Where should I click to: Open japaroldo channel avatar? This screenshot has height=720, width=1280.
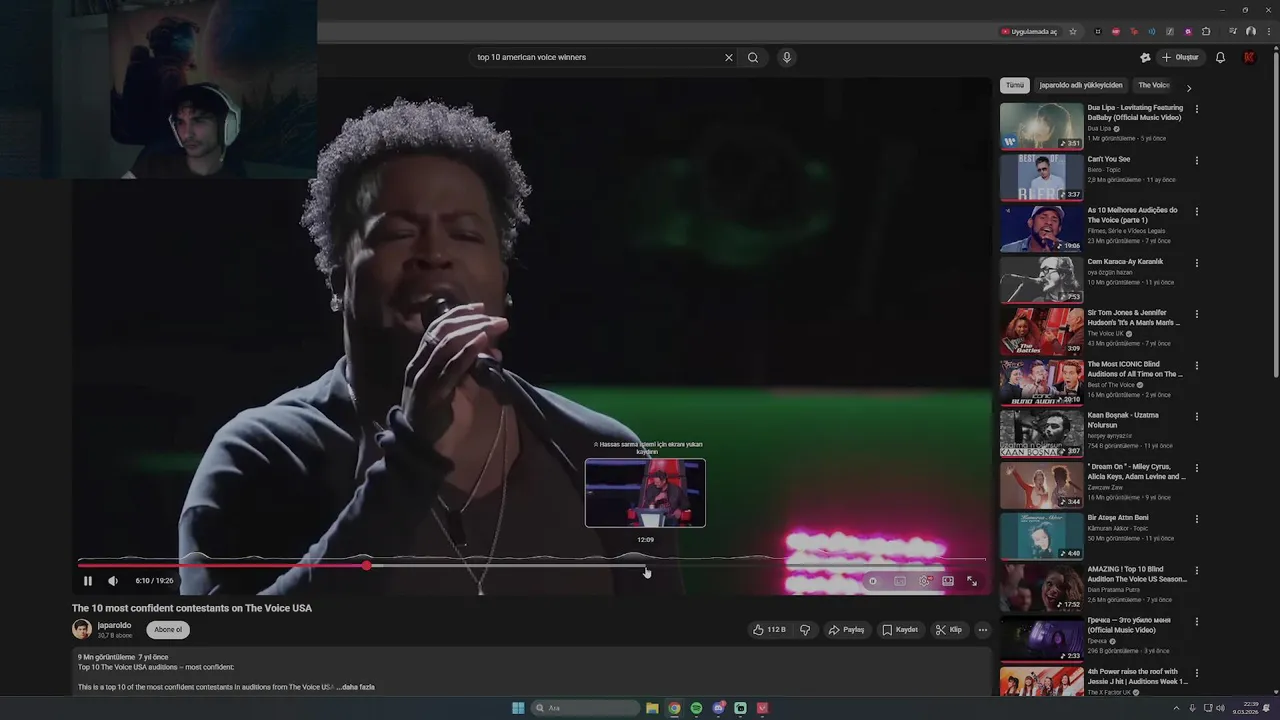[82, 629]
